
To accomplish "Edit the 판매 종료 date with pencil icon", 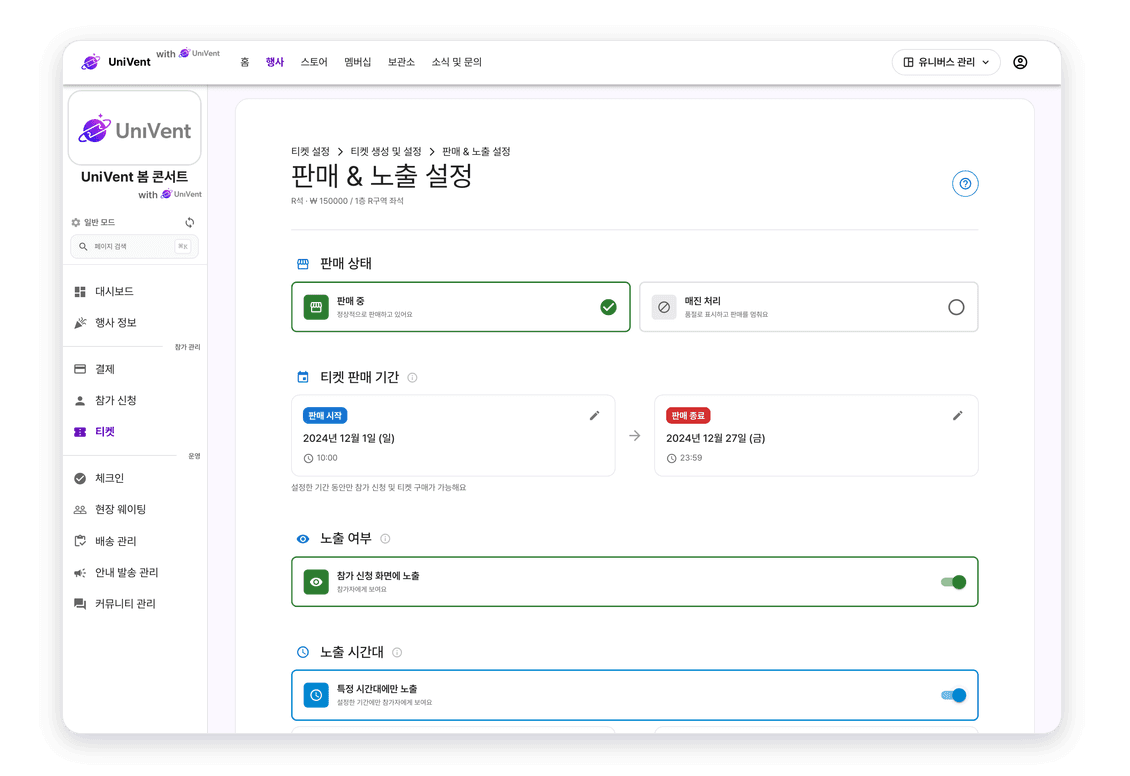I will 958,416.
